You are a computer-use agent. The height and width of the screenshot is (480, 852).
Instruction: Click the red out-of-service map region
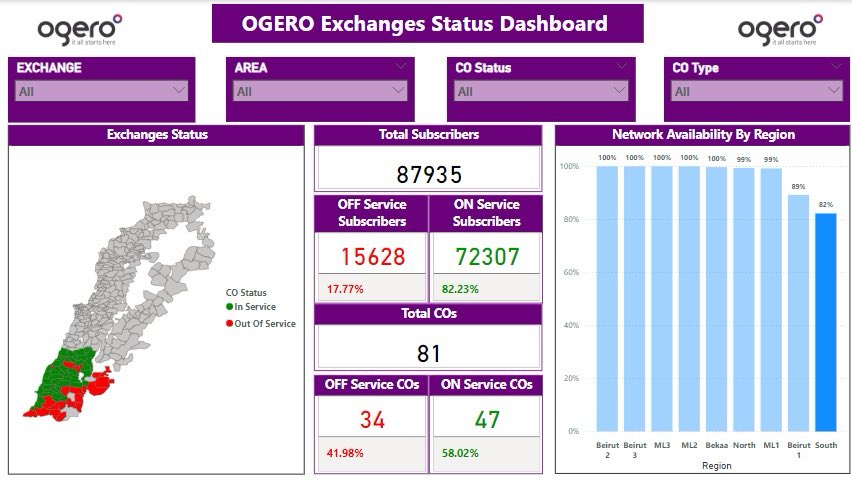[x=99, y=382]
